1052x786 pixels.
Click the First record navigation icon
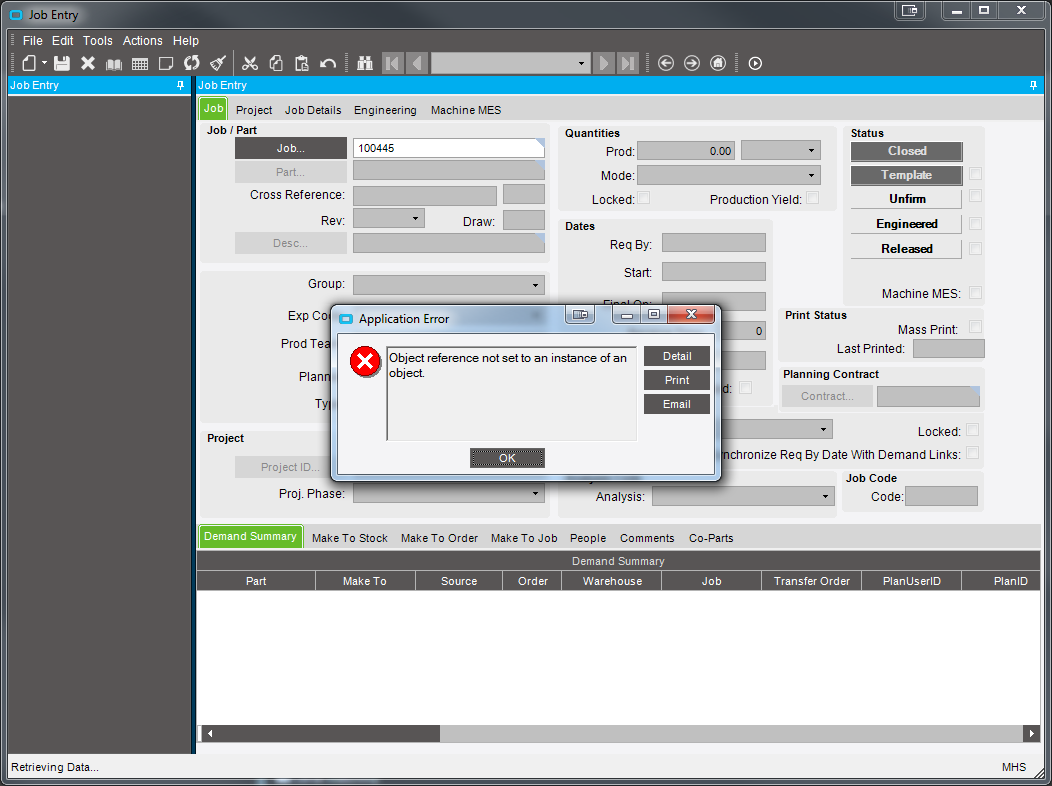point(392,63)
